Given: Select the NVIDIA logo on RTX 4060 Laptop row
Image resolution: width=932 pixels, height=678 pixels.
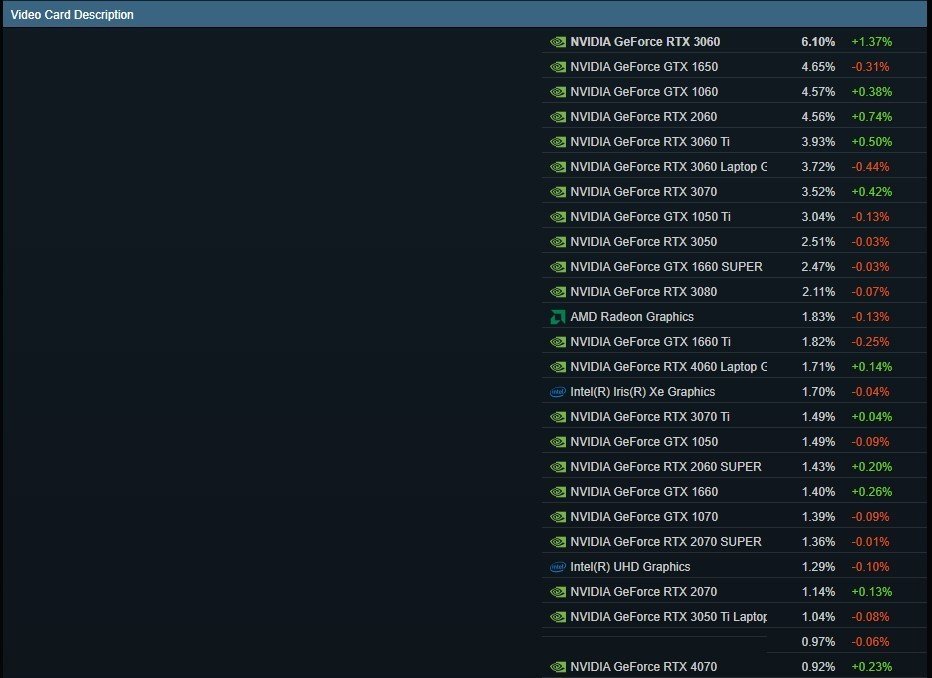Looking at the screenshot, I should [x=558, y=367].
